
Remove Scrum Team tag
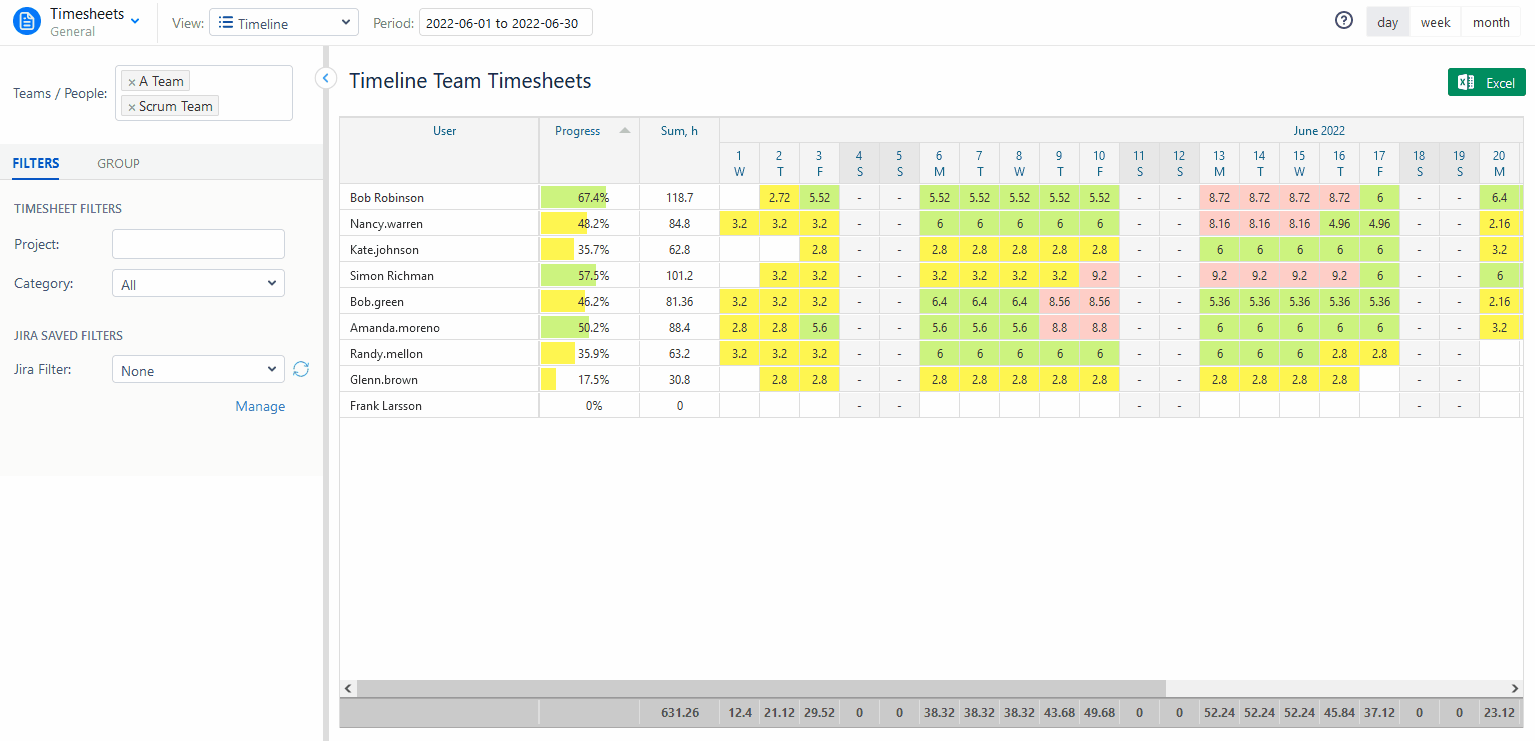coord(132,107)
